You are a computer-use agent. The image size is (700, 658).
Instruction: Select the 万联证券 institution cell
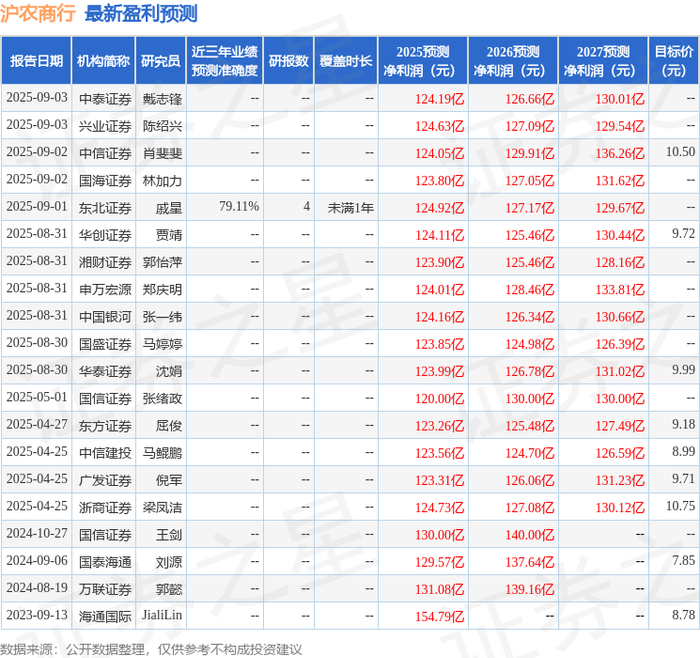(x=105, y=589)
